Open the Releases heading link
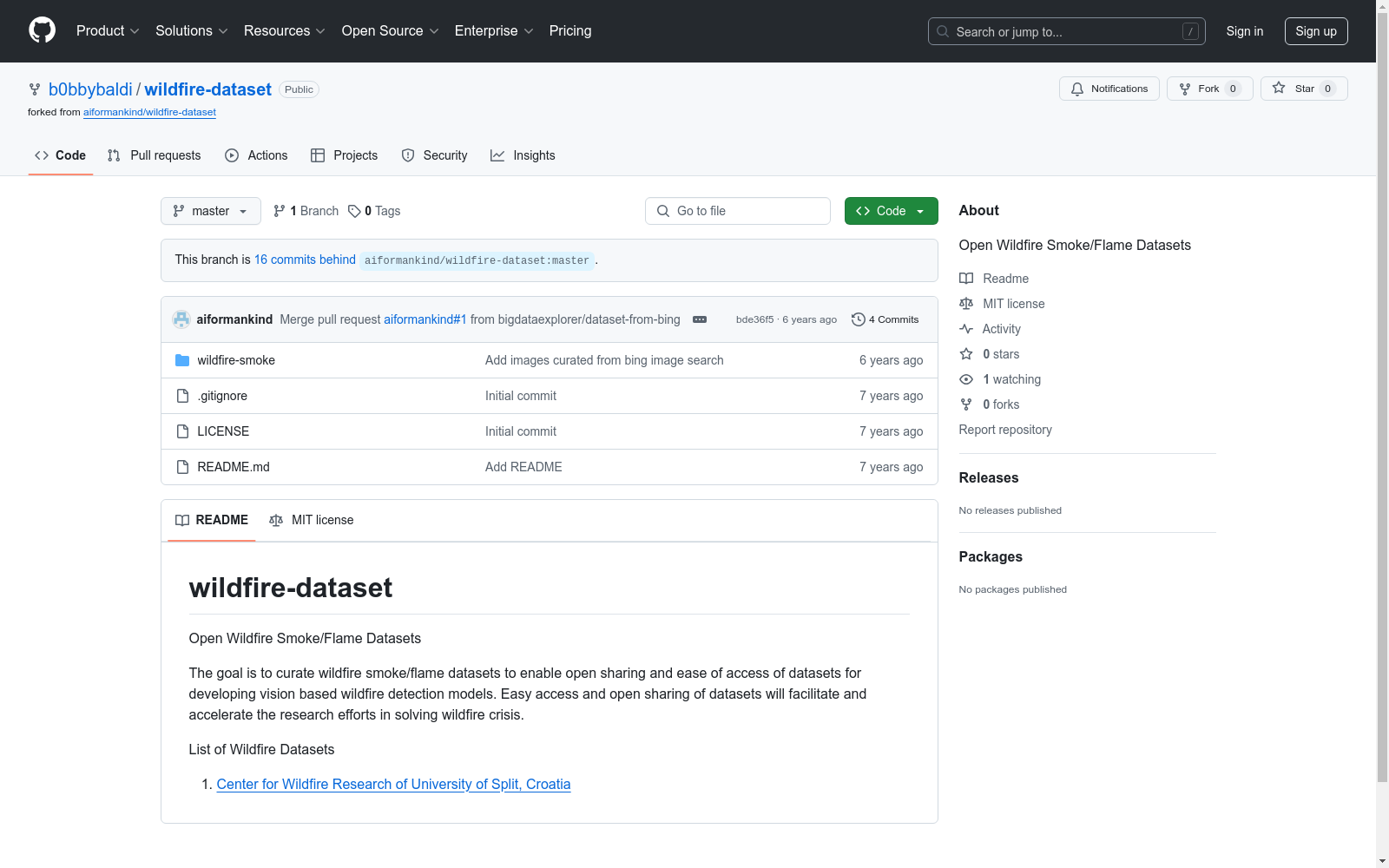 click(x=989, y=477)
